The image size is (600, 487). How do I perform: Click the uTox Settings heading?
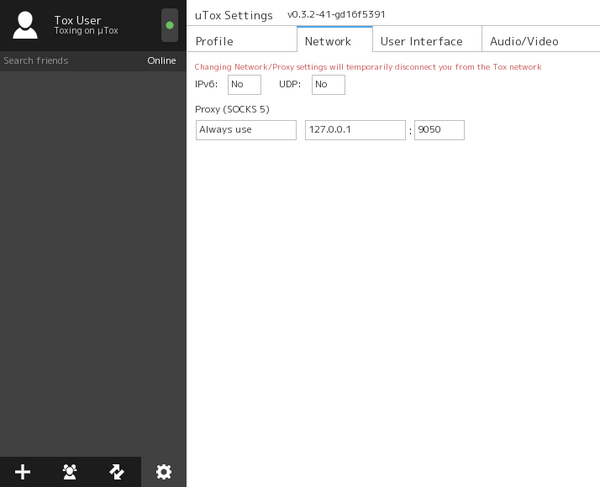pos(234,15)
